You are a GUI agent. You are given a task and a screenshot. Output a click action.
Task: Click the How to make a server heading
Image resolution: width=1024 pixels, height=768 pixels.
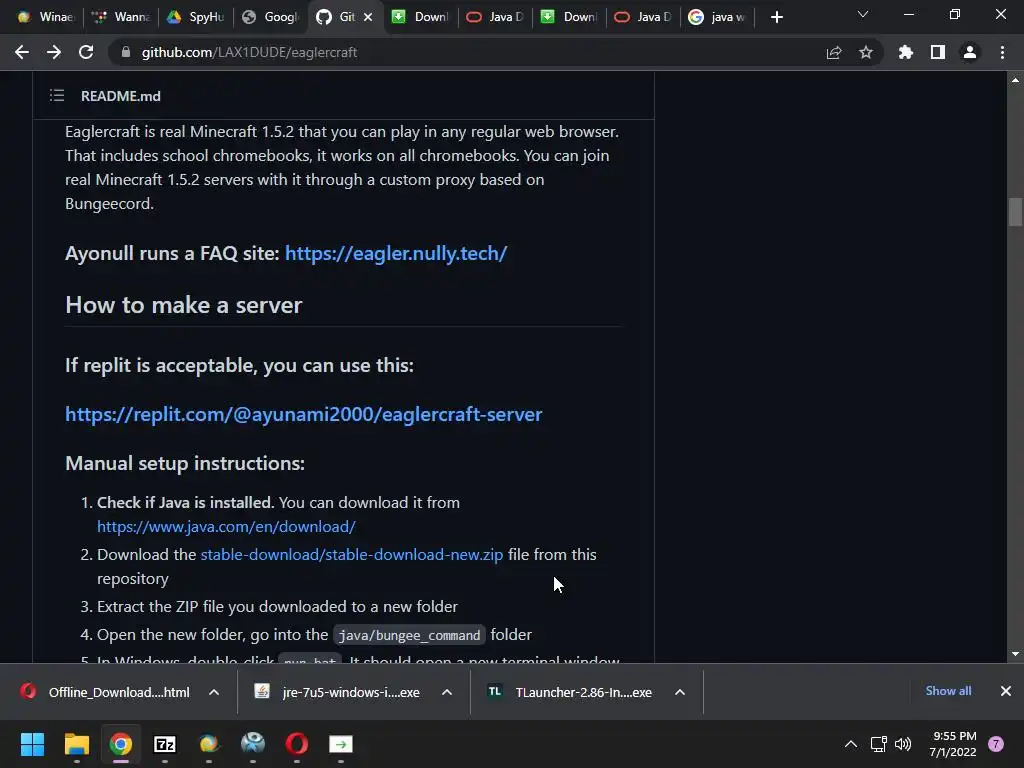pos(184,305)
